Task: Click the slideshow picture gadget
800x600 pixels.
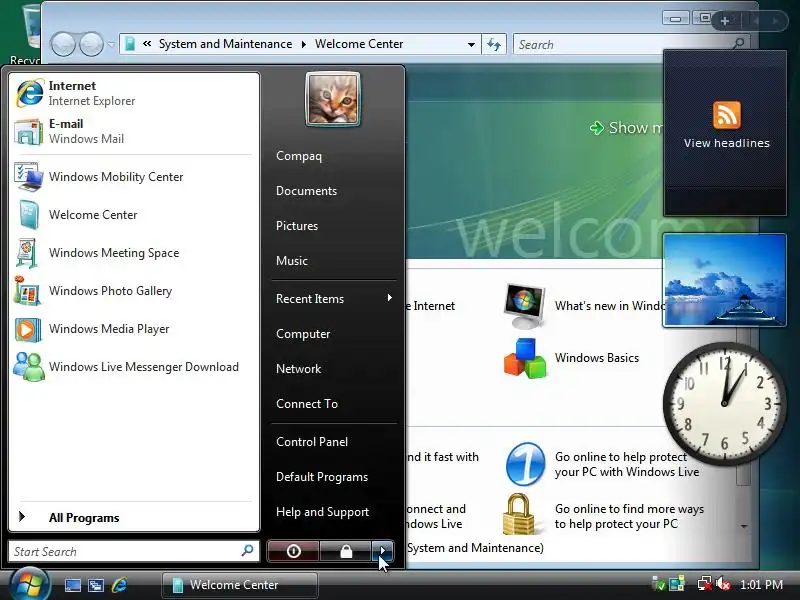Action: pos(724,280)
